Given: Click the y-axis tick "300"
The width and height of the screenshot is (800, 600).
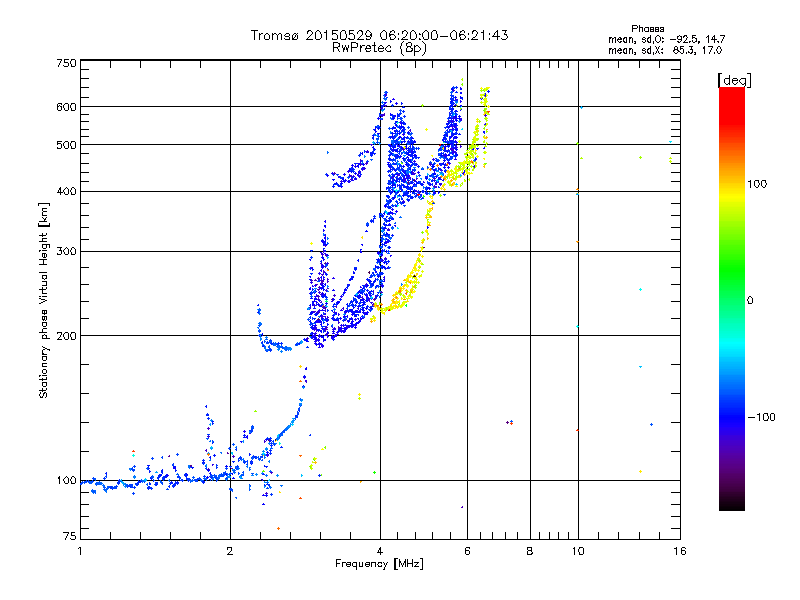Looking at the screenshot, I should pos(66,252).
